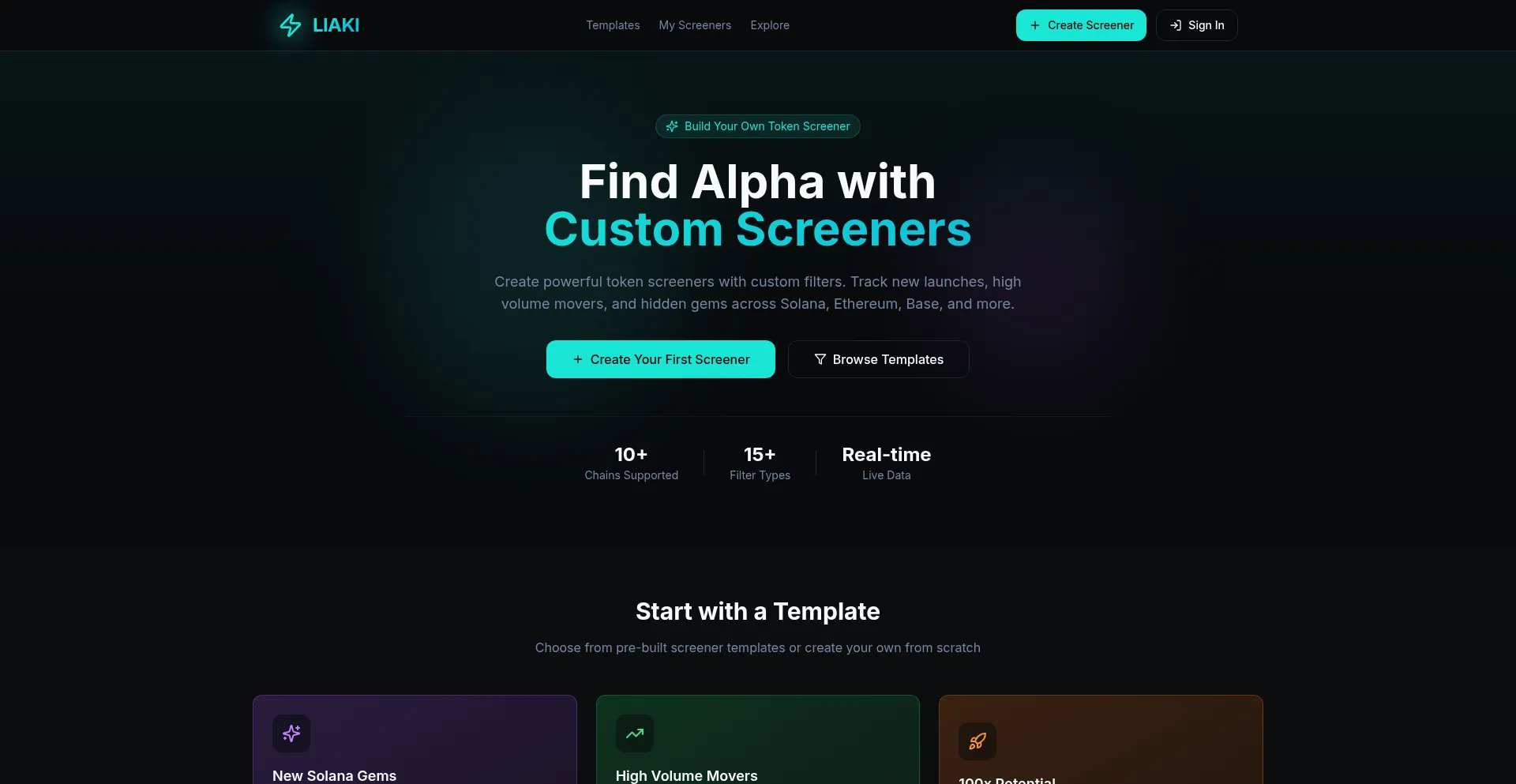The image size is (1516, 784).
Task: Click the Browse Templates button
Action: [879, 359]
